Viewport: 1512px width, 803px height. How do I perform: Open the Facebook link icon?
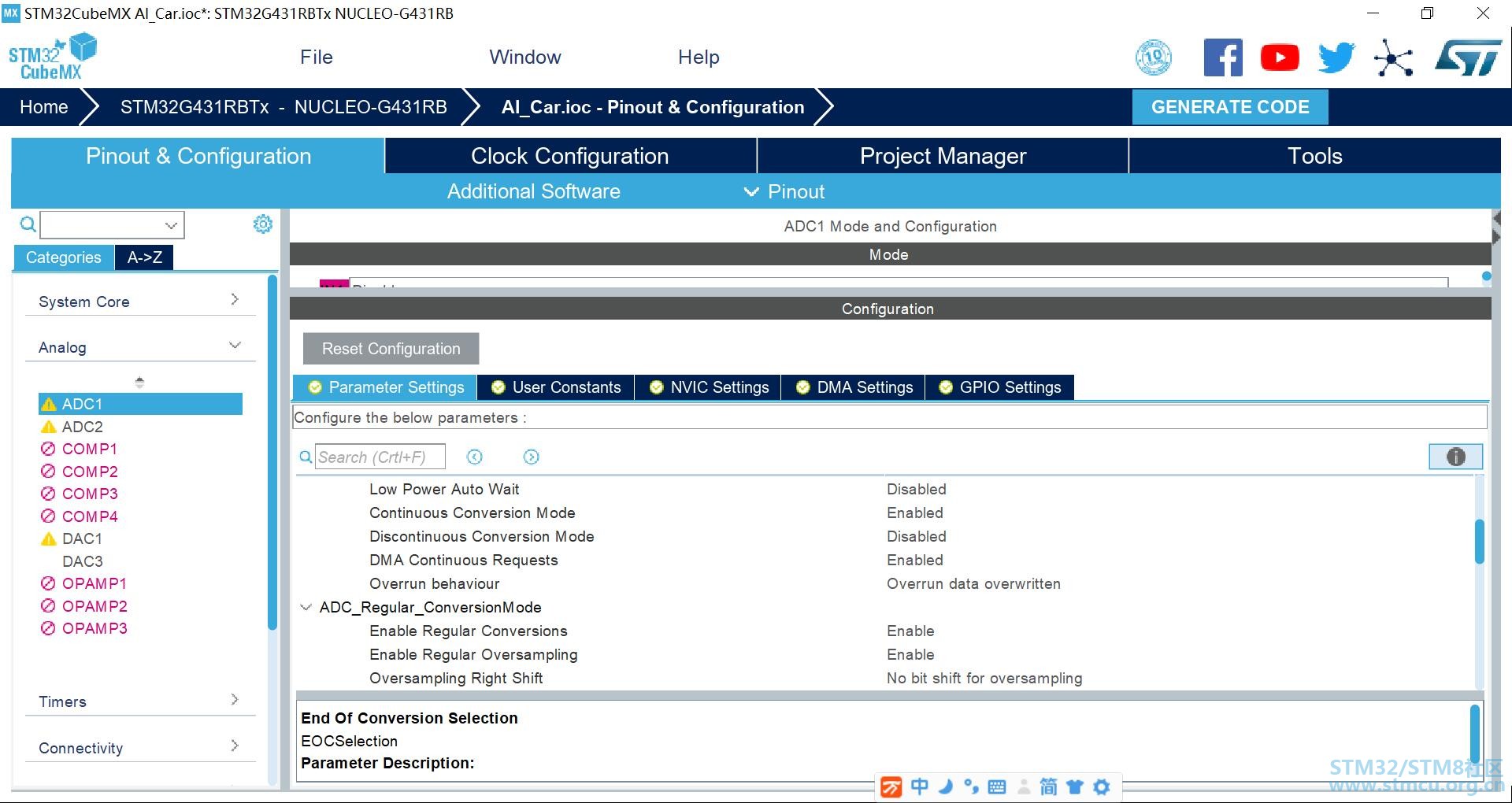[x=1223, y=57]
